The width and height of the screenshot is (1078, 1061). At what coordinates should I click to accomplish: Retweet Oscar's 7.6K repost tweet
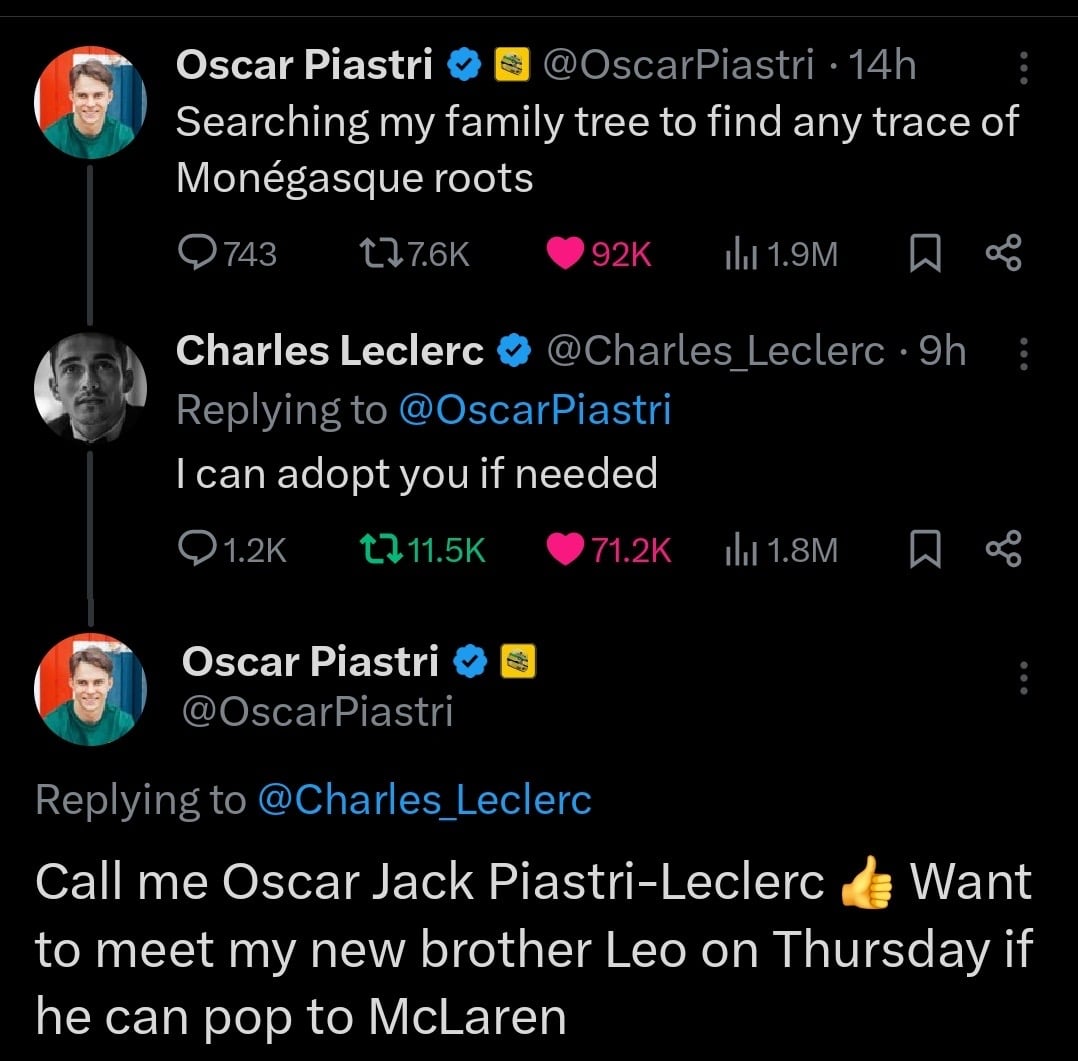[x=415, y=253]
